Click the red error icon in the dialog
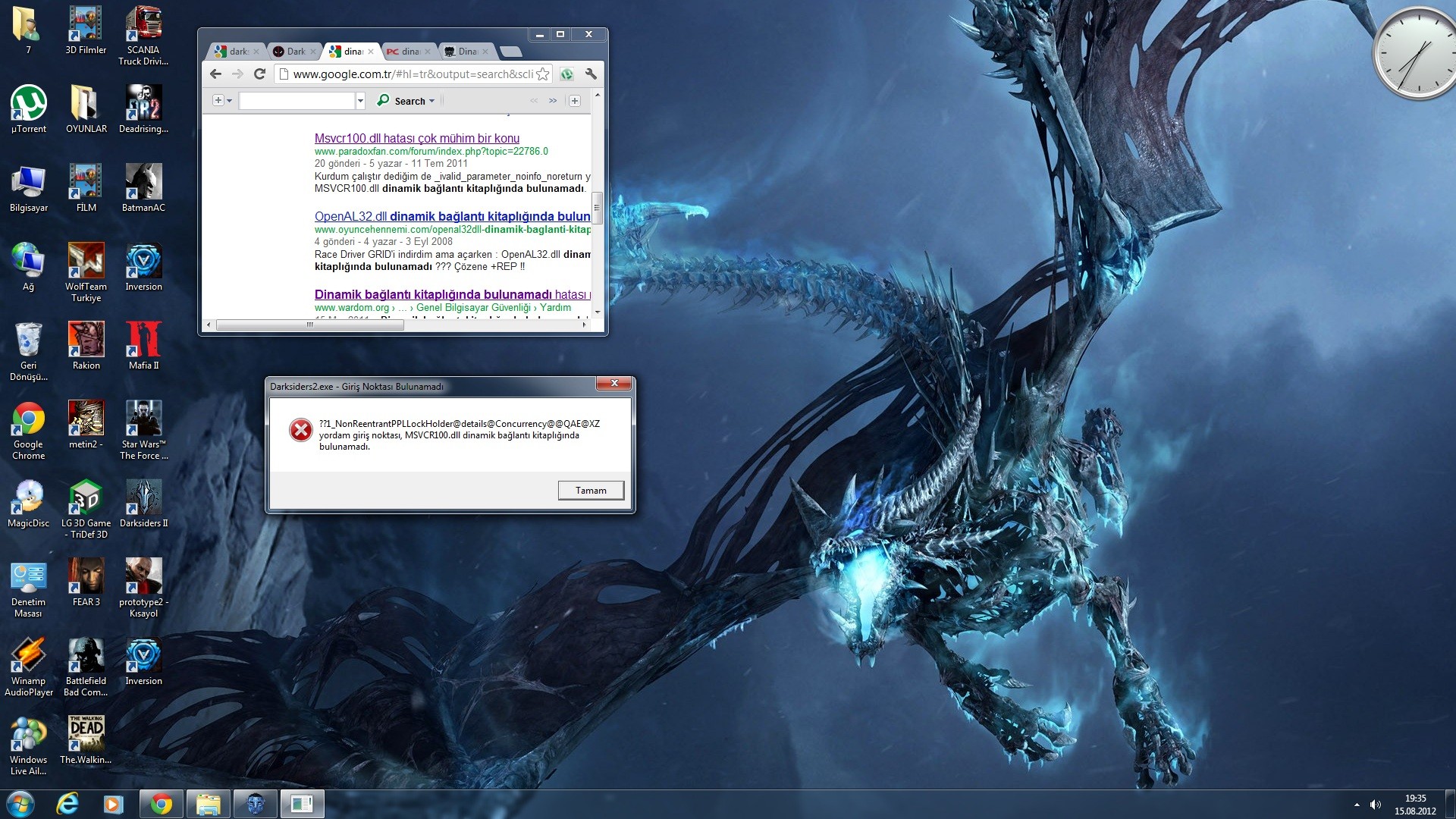This screenshot has width=1456, height=819. click(301, 430)
